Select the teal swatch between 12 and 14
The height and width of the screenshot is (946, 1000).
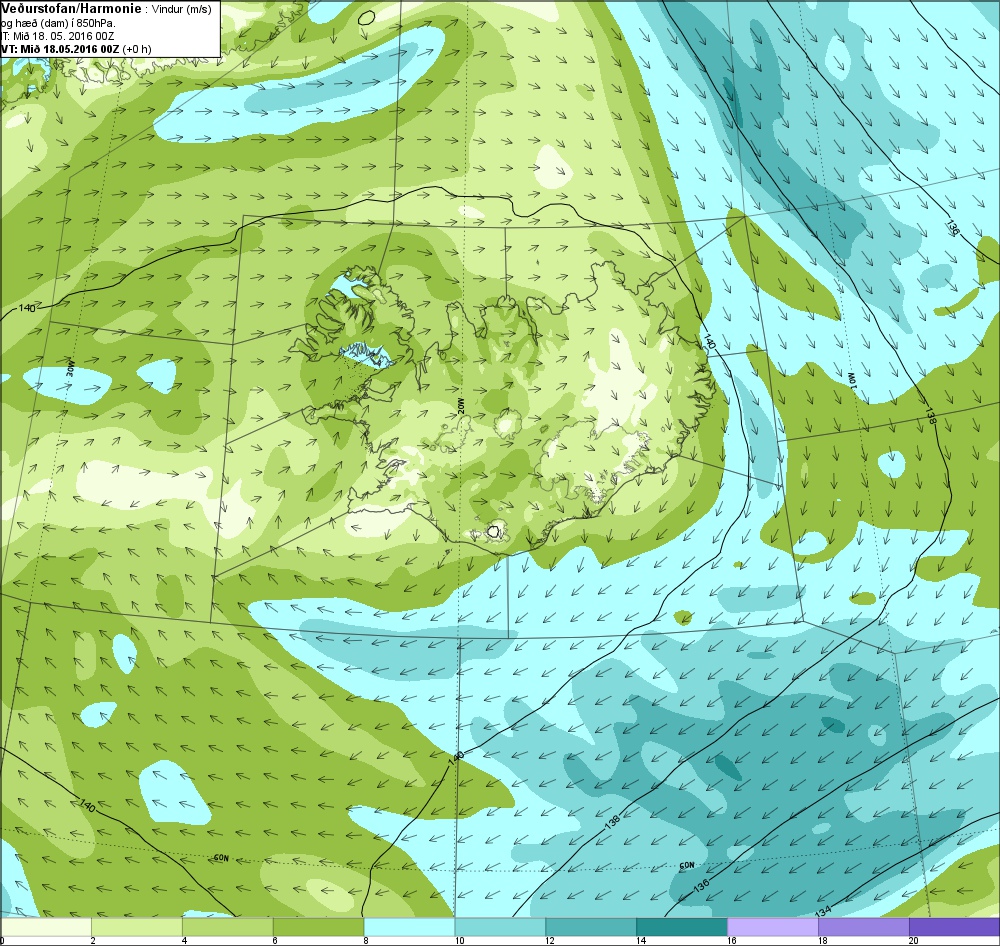click(x=591, y=926)
